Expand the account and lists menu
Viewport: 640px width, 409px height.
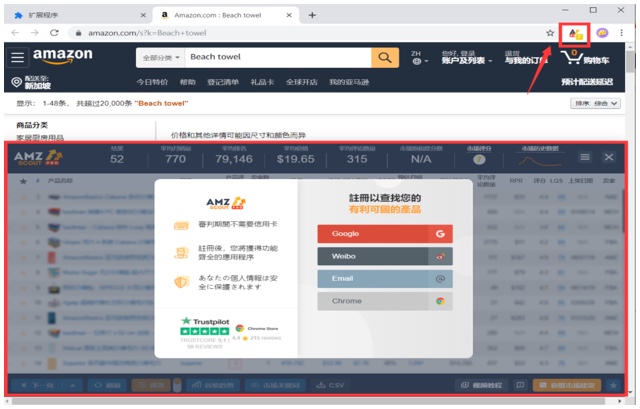(467, 58)
